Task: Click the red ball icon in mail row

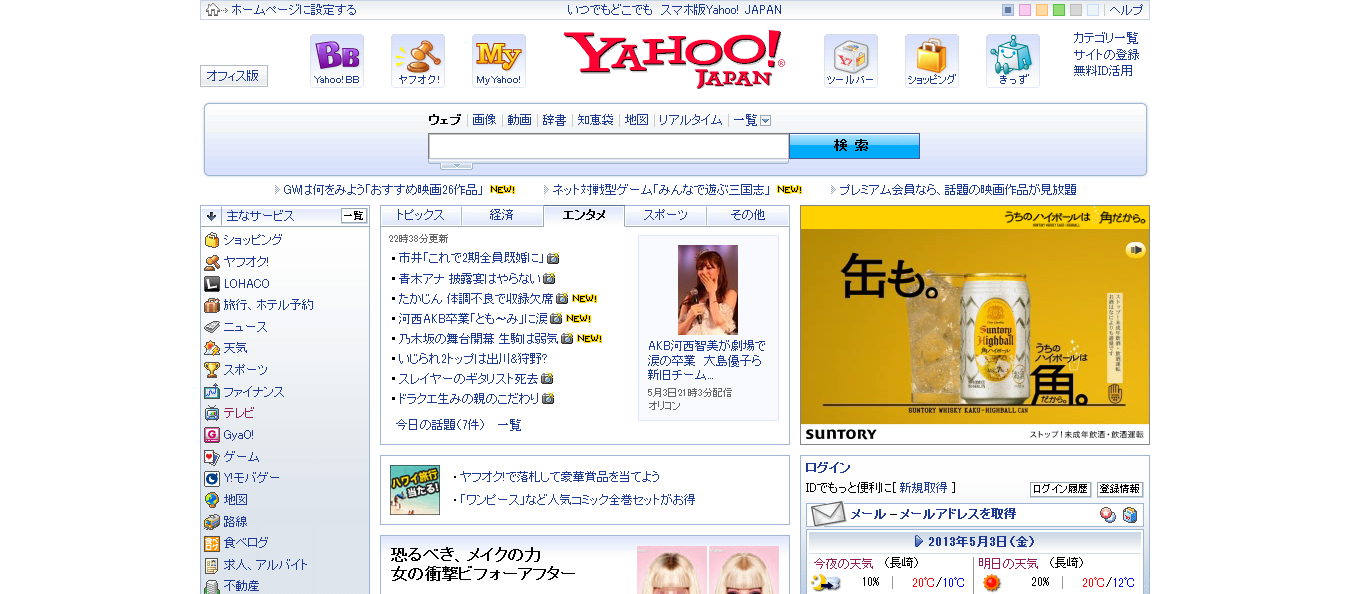Action: pyautogui.click(x=1108, y=515)
